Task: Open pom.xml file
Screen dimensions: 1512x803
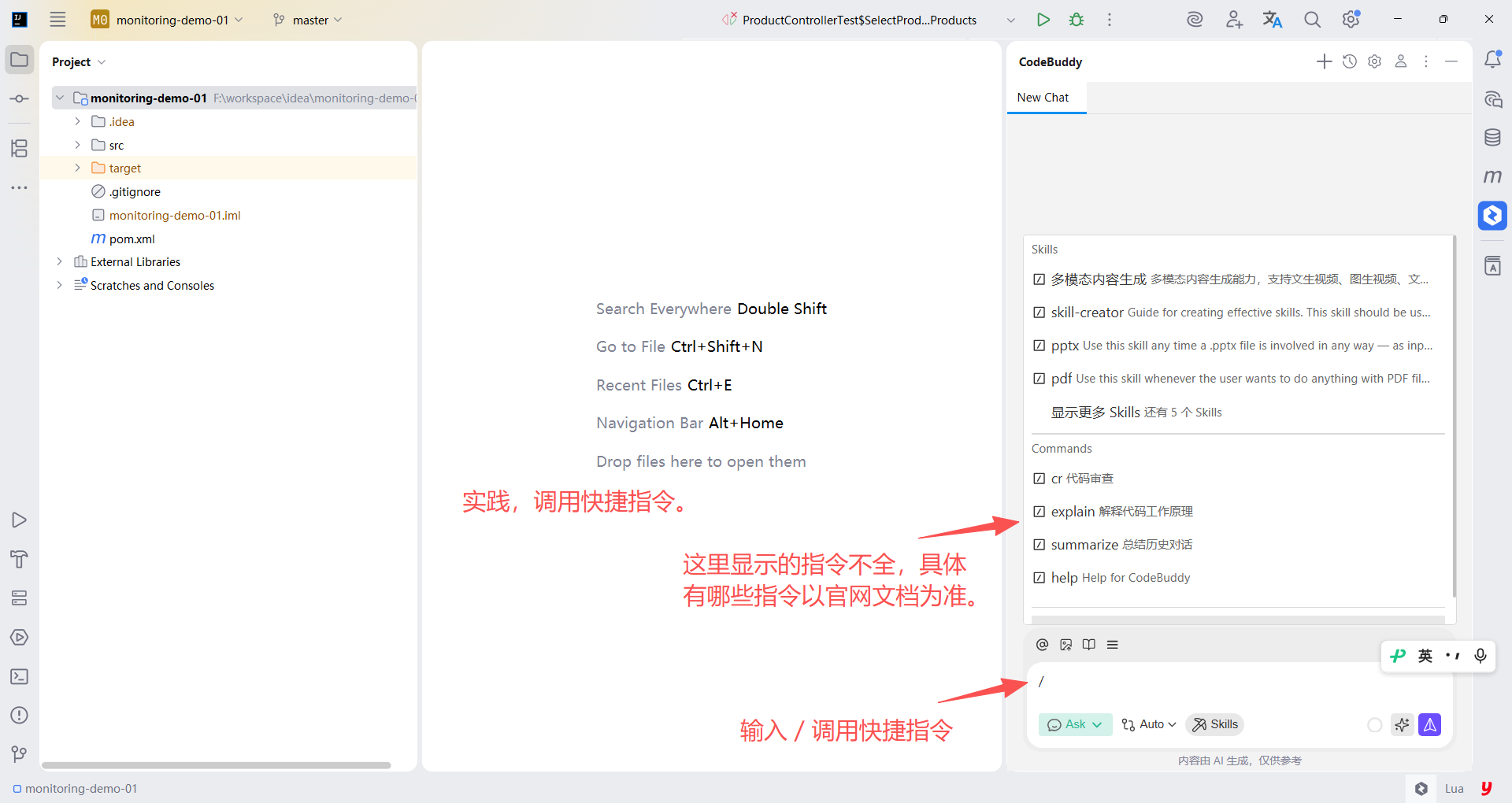Action: 132,239
